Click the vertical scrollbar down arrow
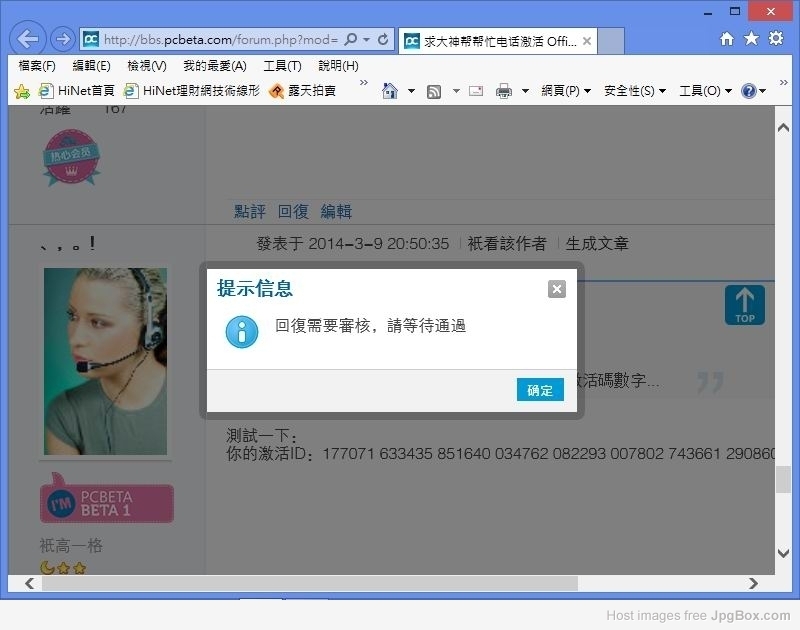The image size is (800, 630). pos(784,553)
